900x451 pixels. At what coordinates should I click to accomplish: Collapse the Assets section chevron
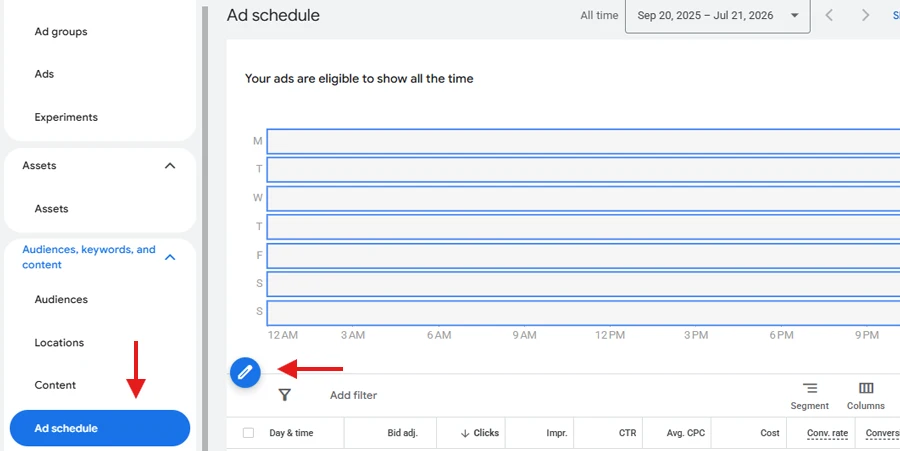(170, 166)
